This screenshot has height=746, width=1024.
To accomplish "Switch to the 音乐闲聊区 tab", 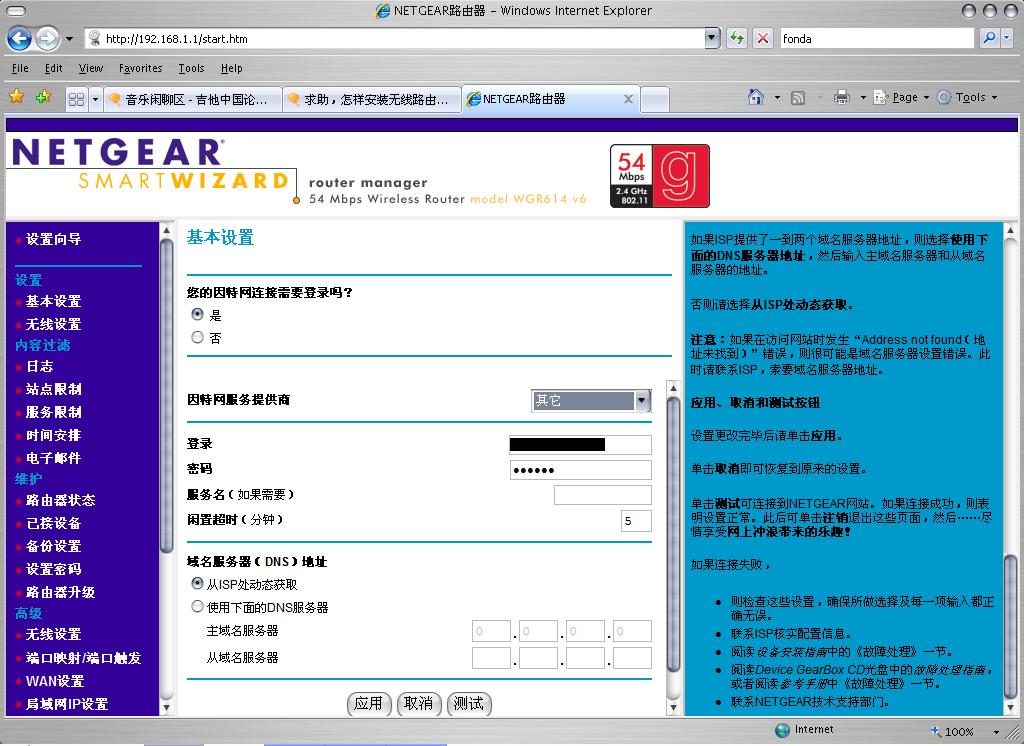I will point(193,99).
